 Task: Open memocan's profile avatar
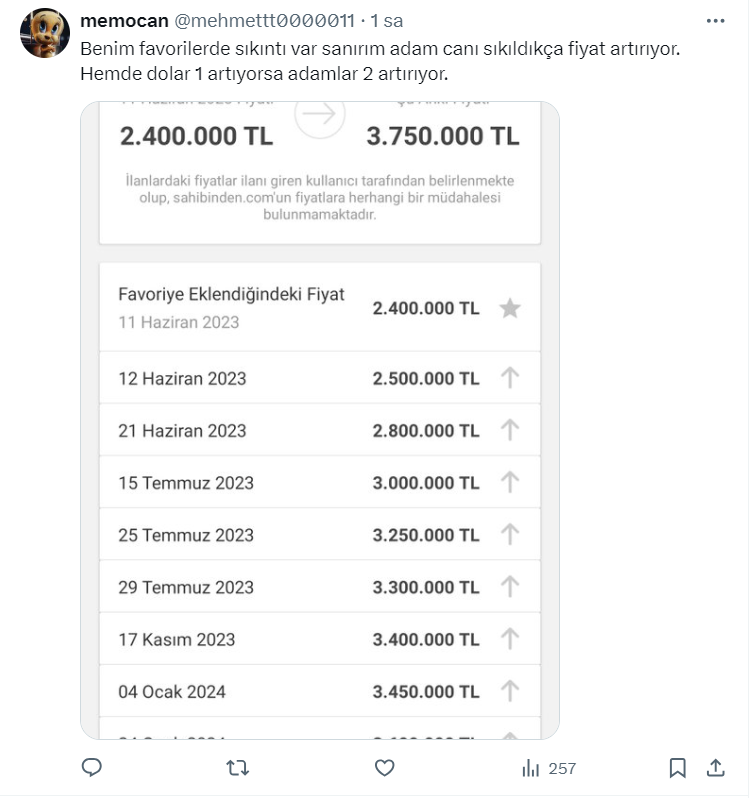pos(45,33)
